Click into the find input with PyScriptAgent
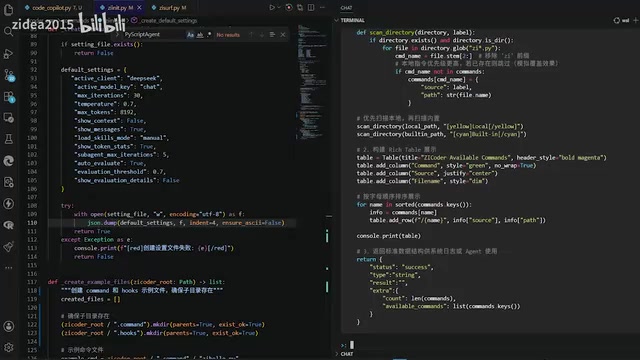640x360 pixels. (153, 35)
